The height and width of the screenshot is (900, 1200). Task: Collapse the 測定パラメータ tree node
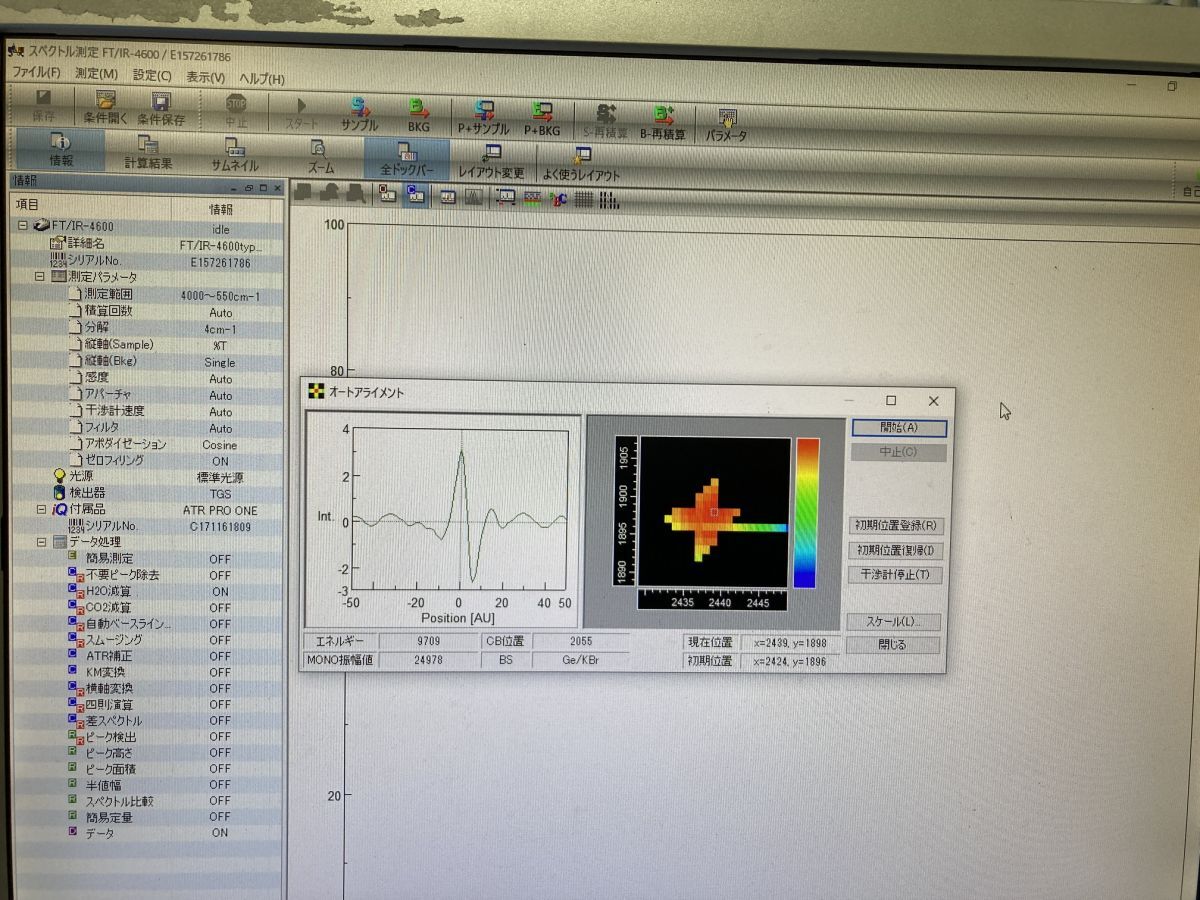[x=40, y=276]
